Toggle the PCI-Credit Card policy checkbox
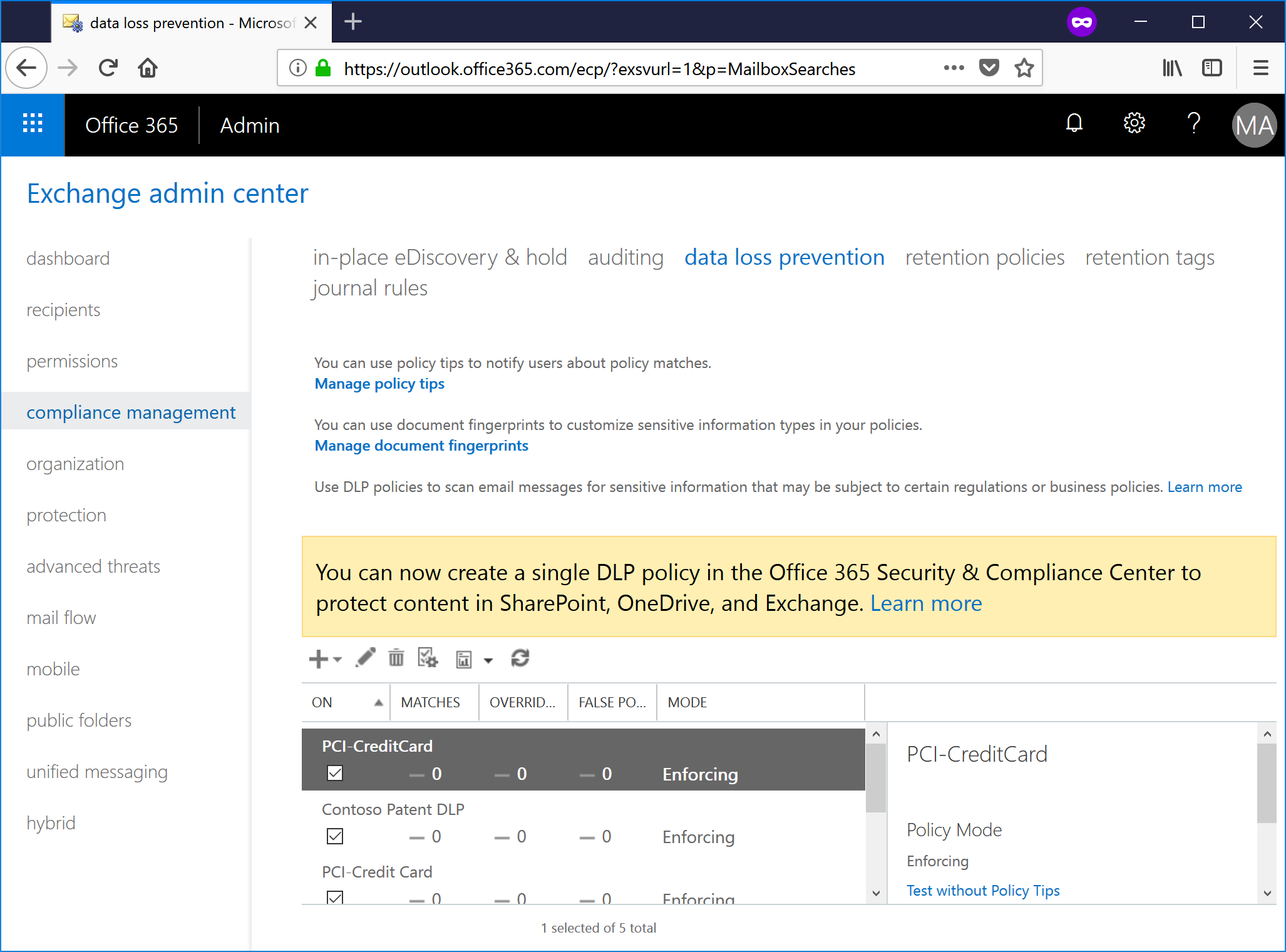Viewport: 1286px width, 952px height. pos(335,898)
